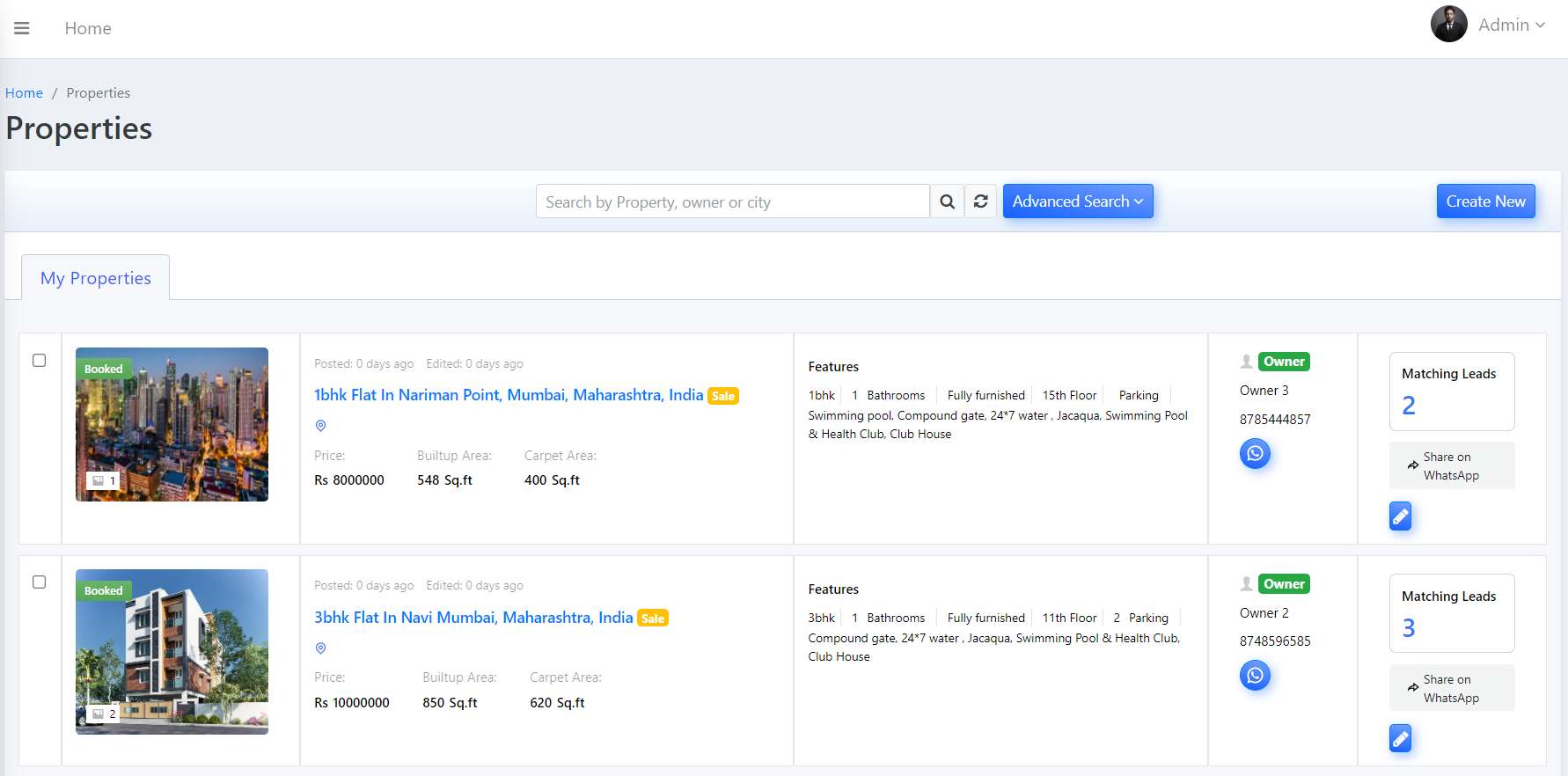This screenshot has height=776, width=1568.
Task: Click Home in the top navigation bar
Action: coord(88,28)
